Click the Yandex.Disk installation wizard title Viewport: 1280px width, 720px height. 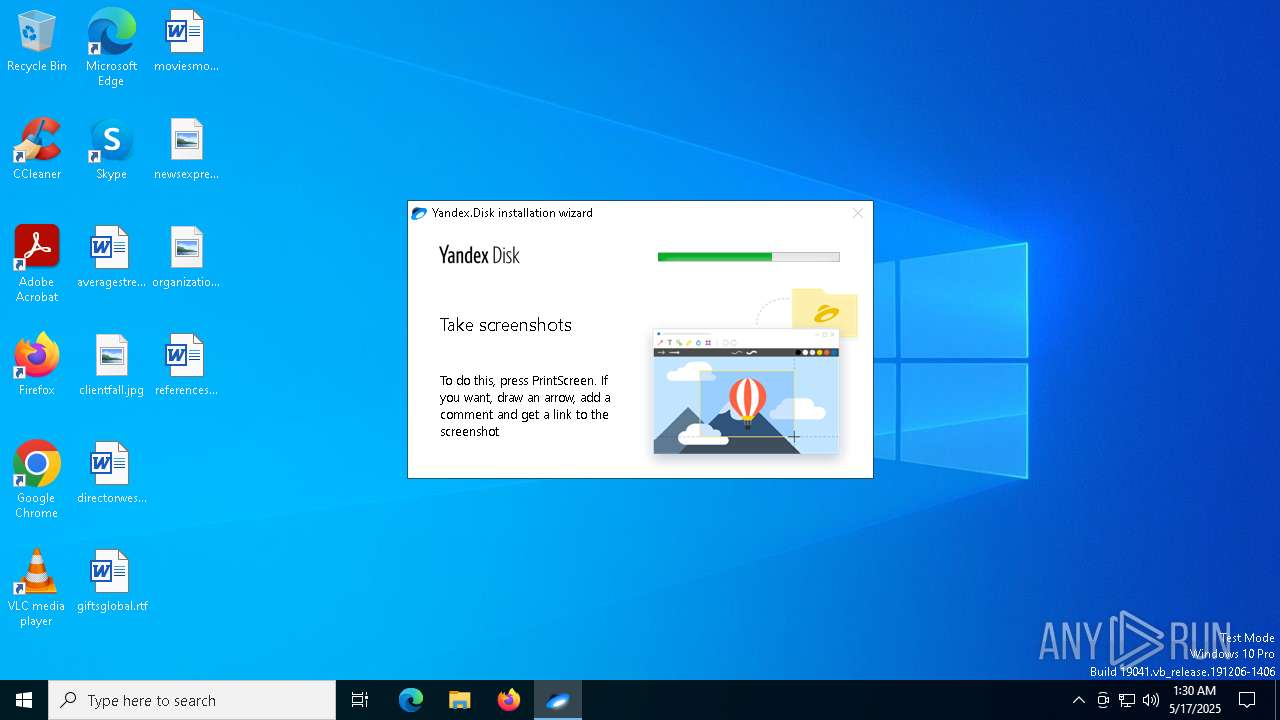pos(512,213)
